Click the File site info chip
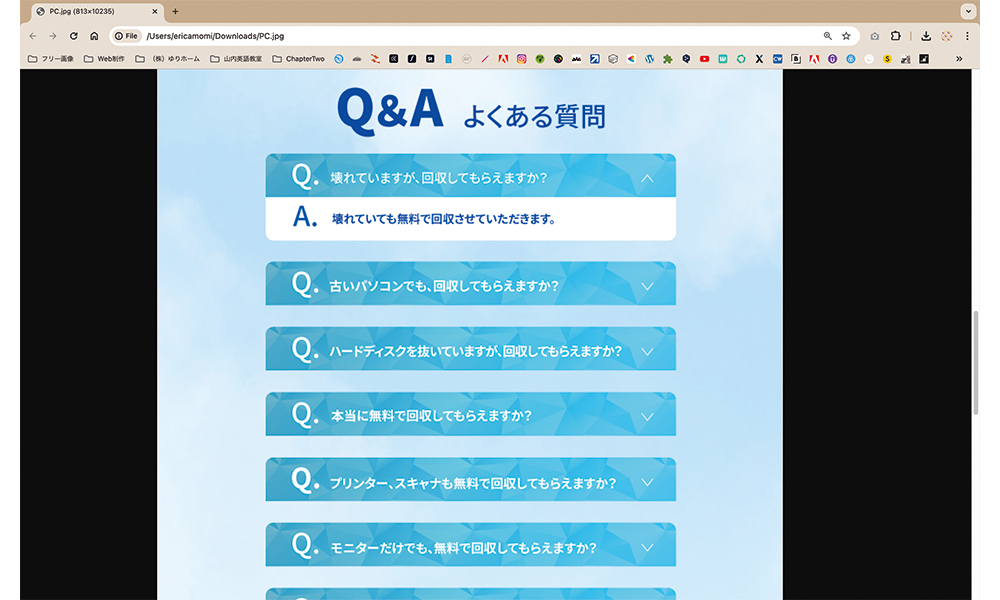The height and width of the screenshot is (600, 1000). (x=126, y=36)
